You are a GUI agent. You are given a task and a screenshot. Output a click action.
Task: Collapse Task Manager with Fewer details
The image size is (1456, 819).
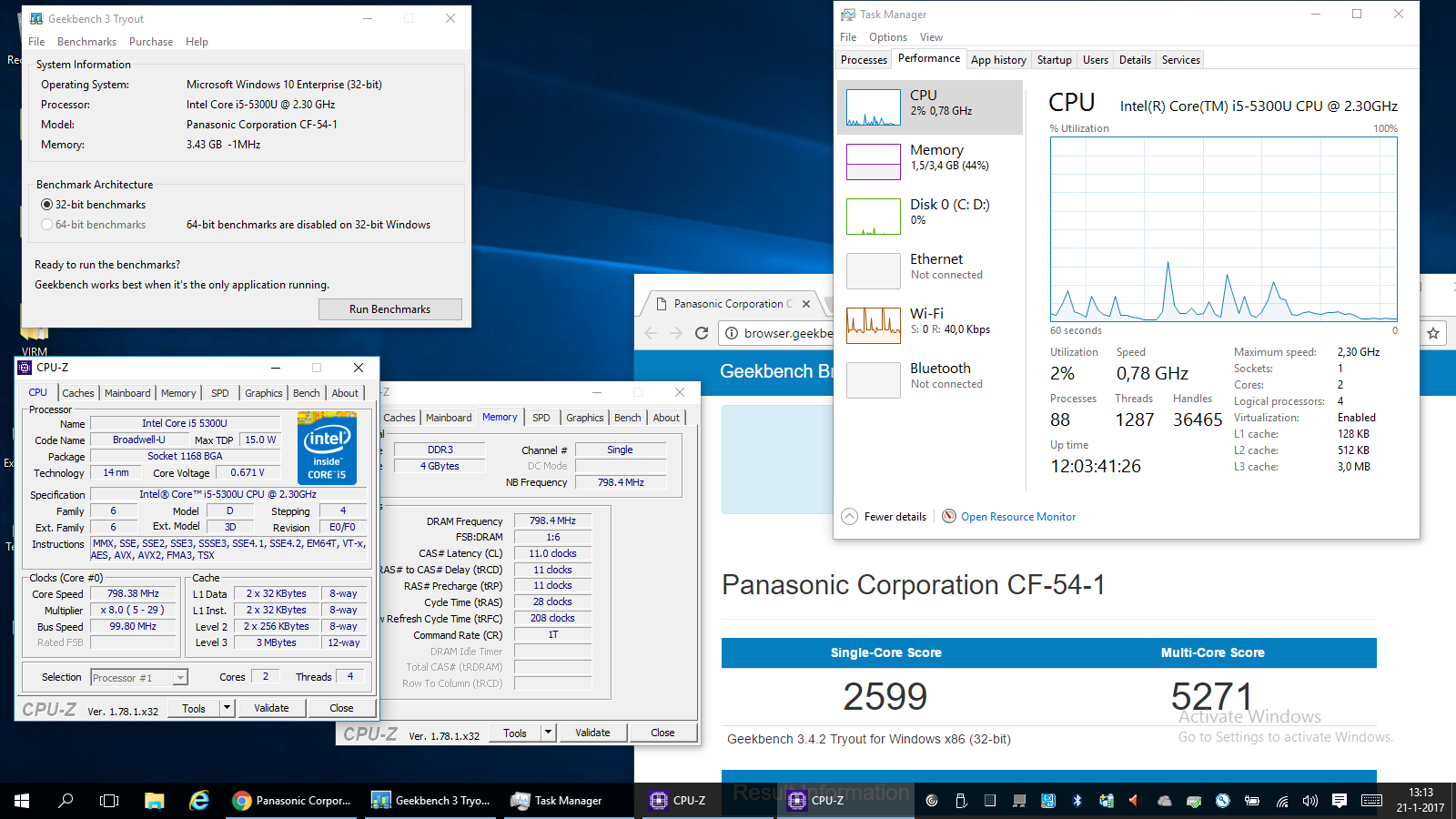tap(885, 517)
